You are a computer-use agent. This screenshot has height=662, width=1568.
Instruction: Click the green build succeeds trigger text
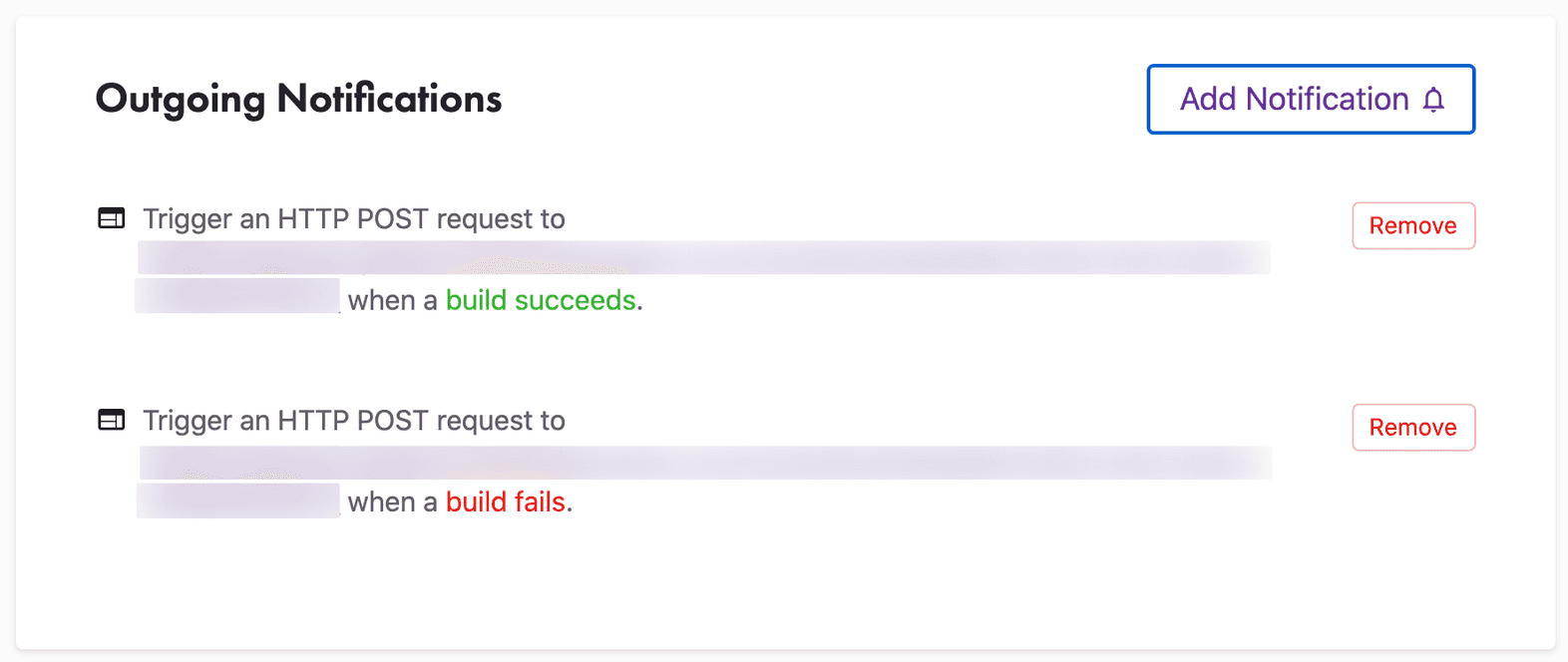(x=542, y=300)
